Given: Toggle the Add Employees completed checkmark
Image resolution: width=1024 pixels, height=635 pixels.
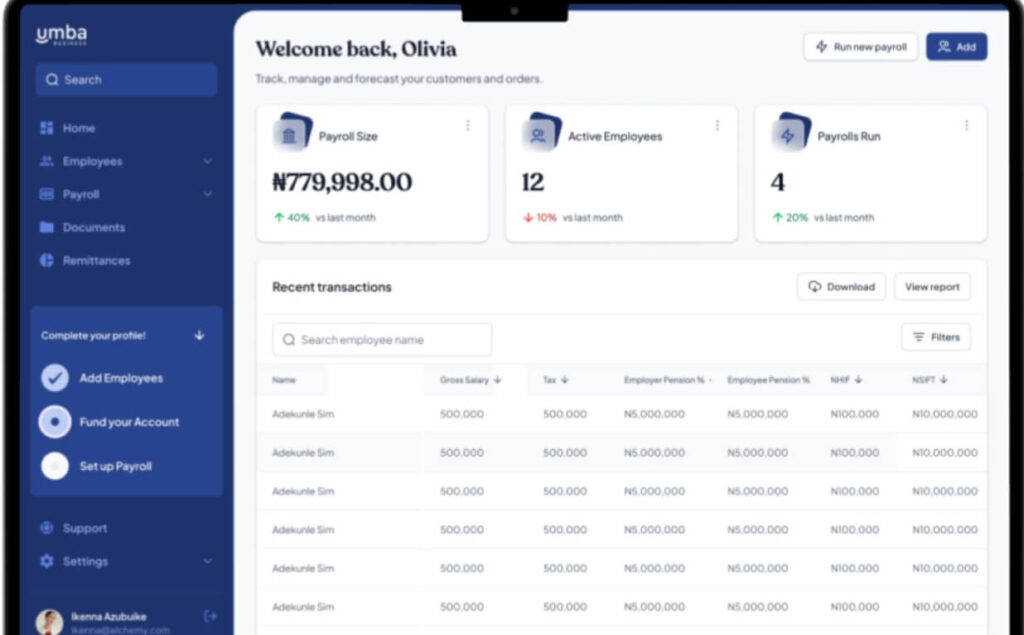Looking at the screenshot, I should coord(55,378).
